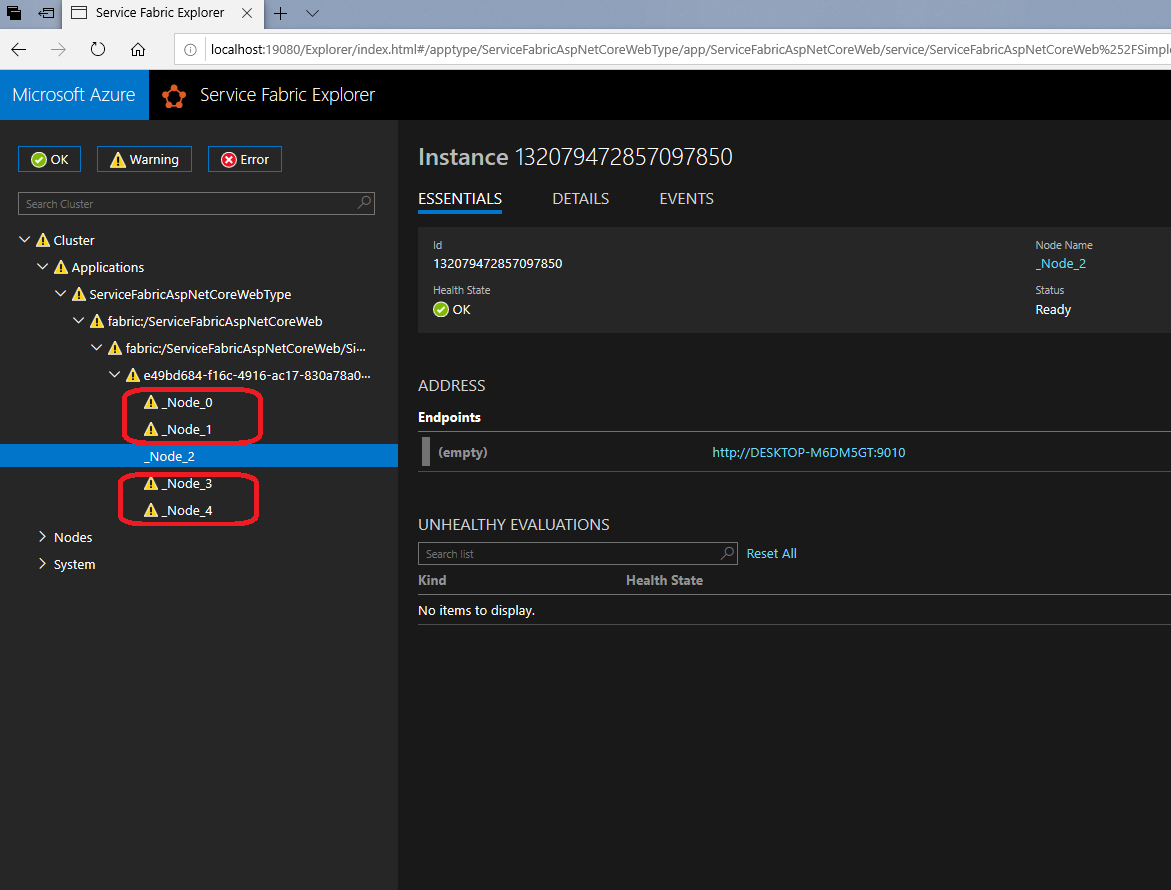
Task: Open the http://DESKTOP-M6DM5GT:9010 endpoint link
Action: coord(809,452)
